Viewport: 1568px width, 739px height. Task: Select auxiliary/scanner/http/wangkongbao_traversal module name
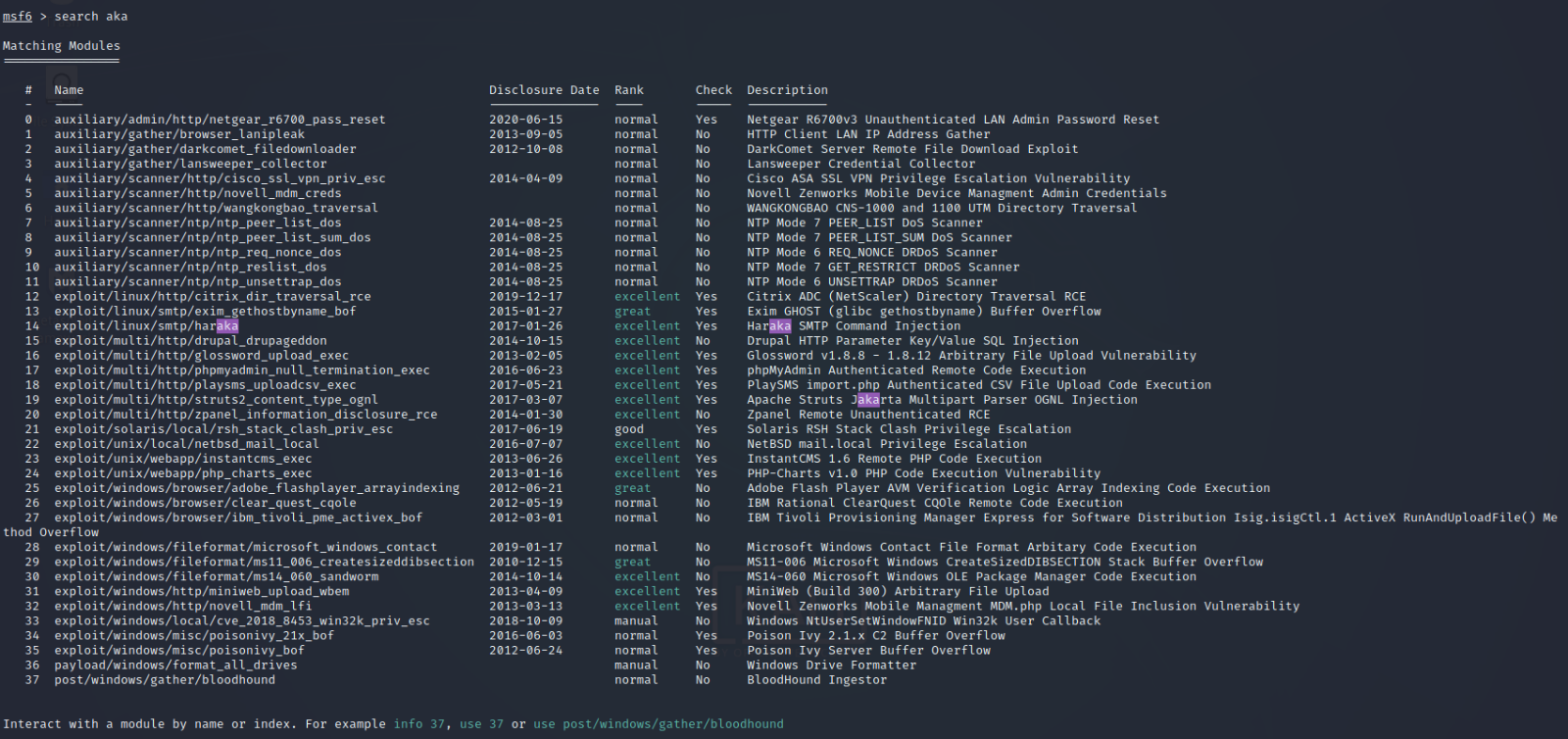[216, 208]
